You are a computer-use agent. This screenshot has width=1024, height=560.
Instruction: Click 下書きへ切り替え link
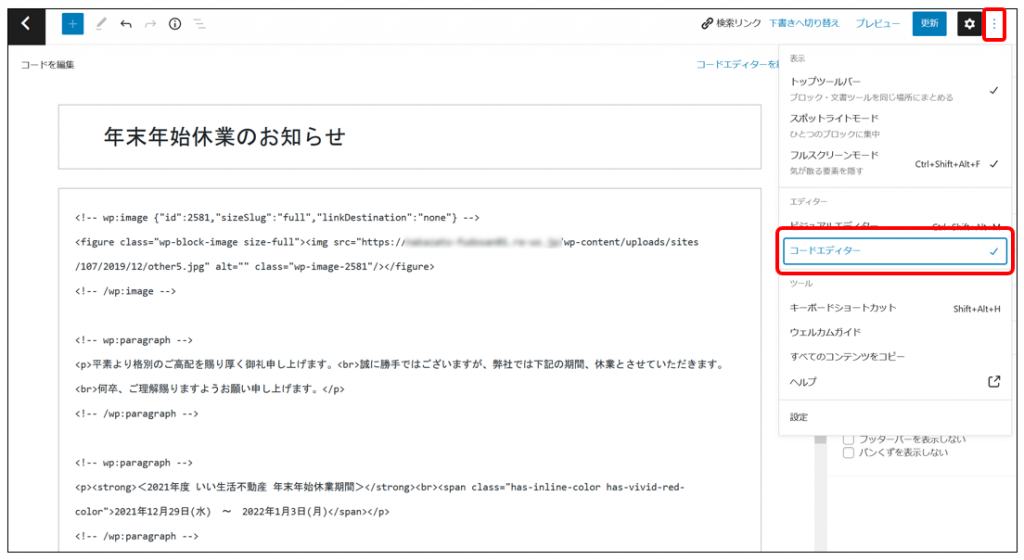point(804,24)
